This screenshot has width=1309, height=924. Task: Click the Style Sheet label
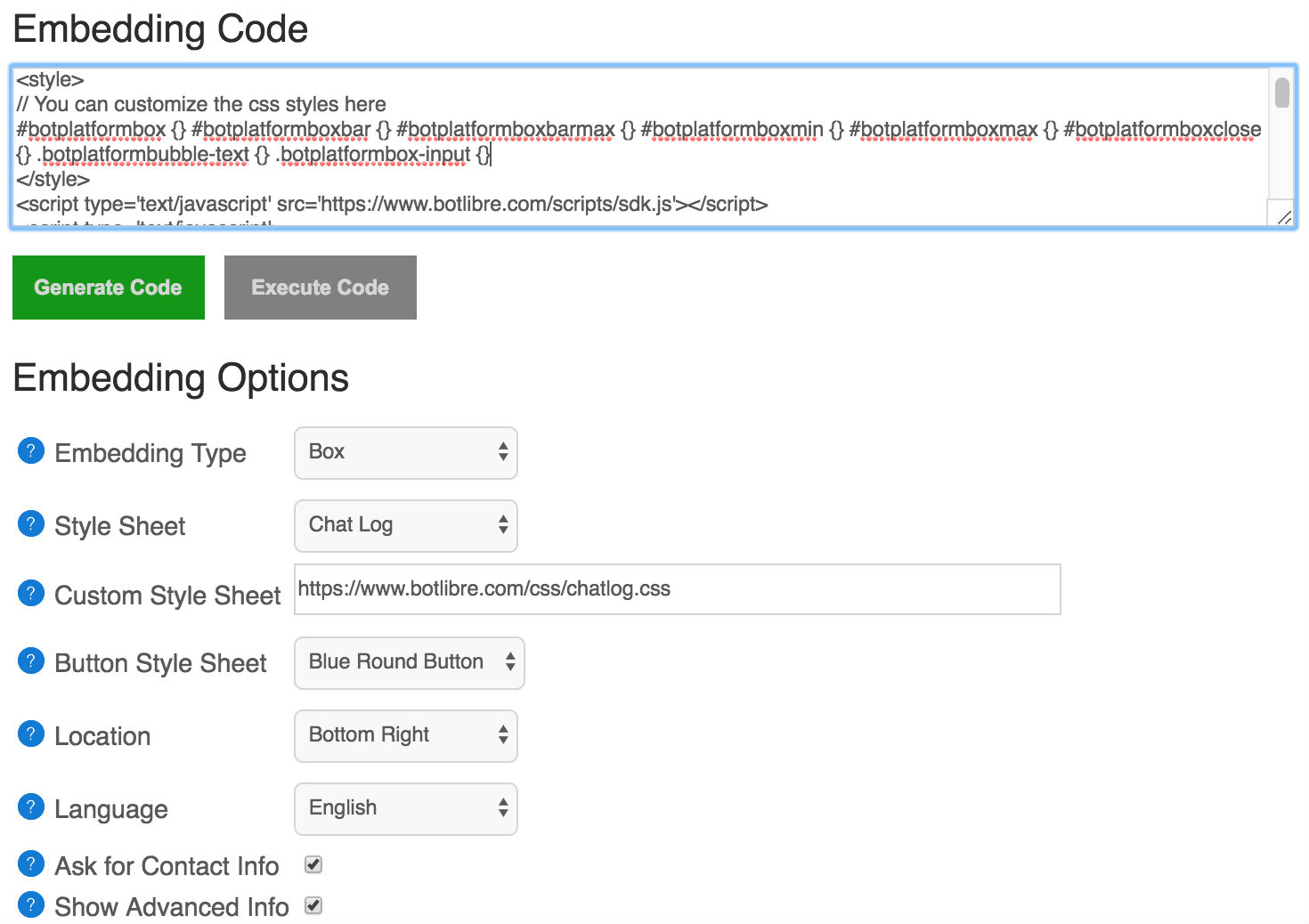(120, 526)
